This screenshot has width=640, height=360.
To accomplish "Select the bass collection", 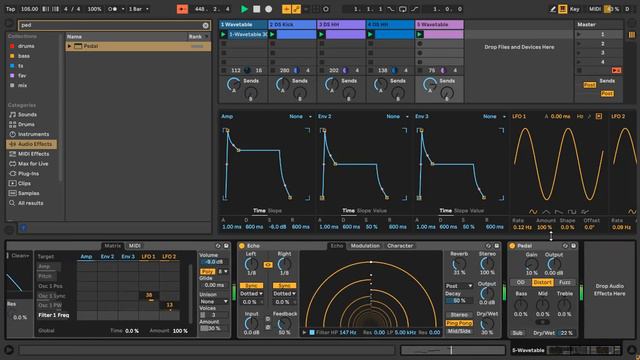I will click(x=24, y=56).
